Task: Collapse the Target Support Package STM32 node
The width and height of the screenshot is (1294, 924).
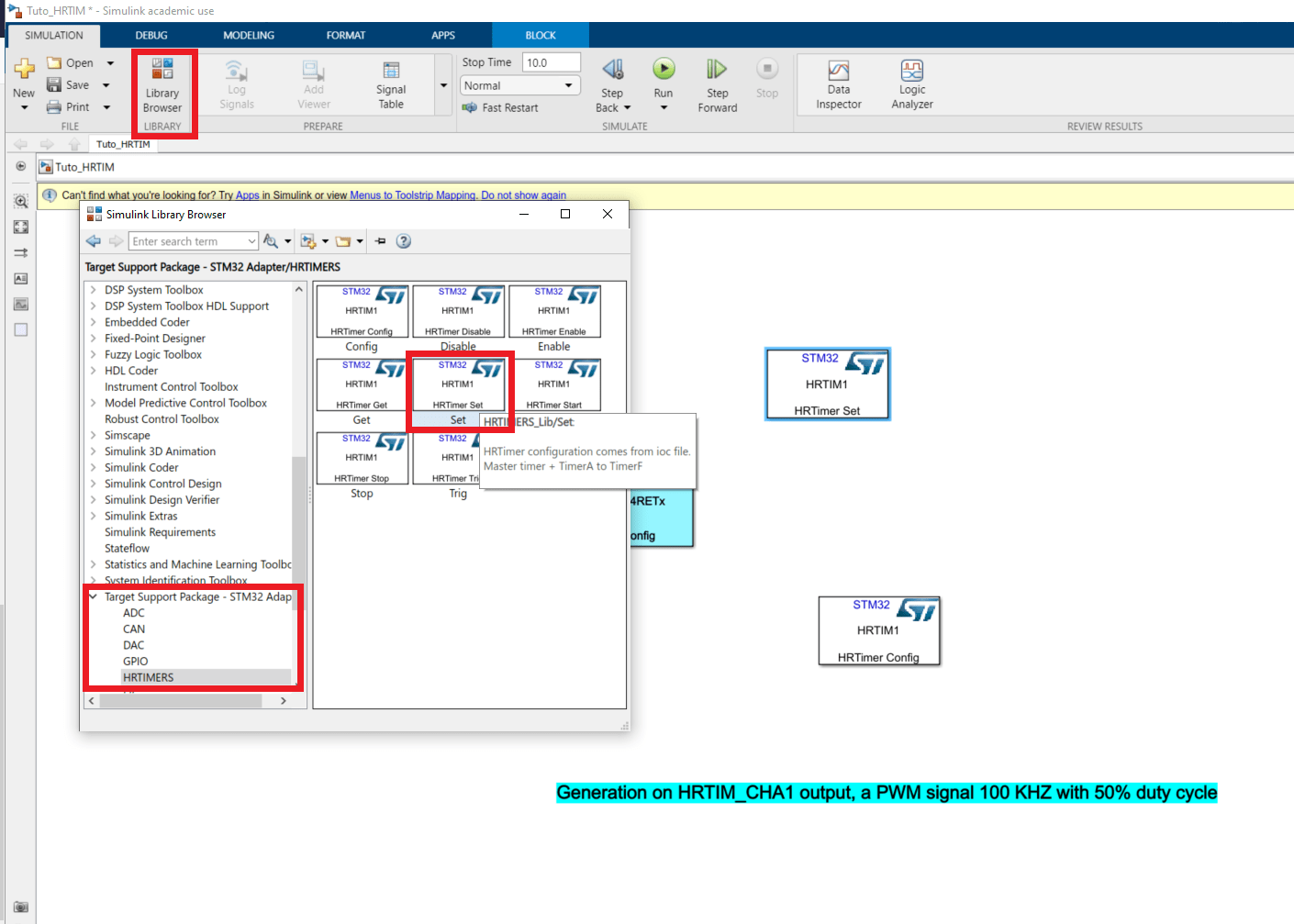Action: [x=93, y=596]
